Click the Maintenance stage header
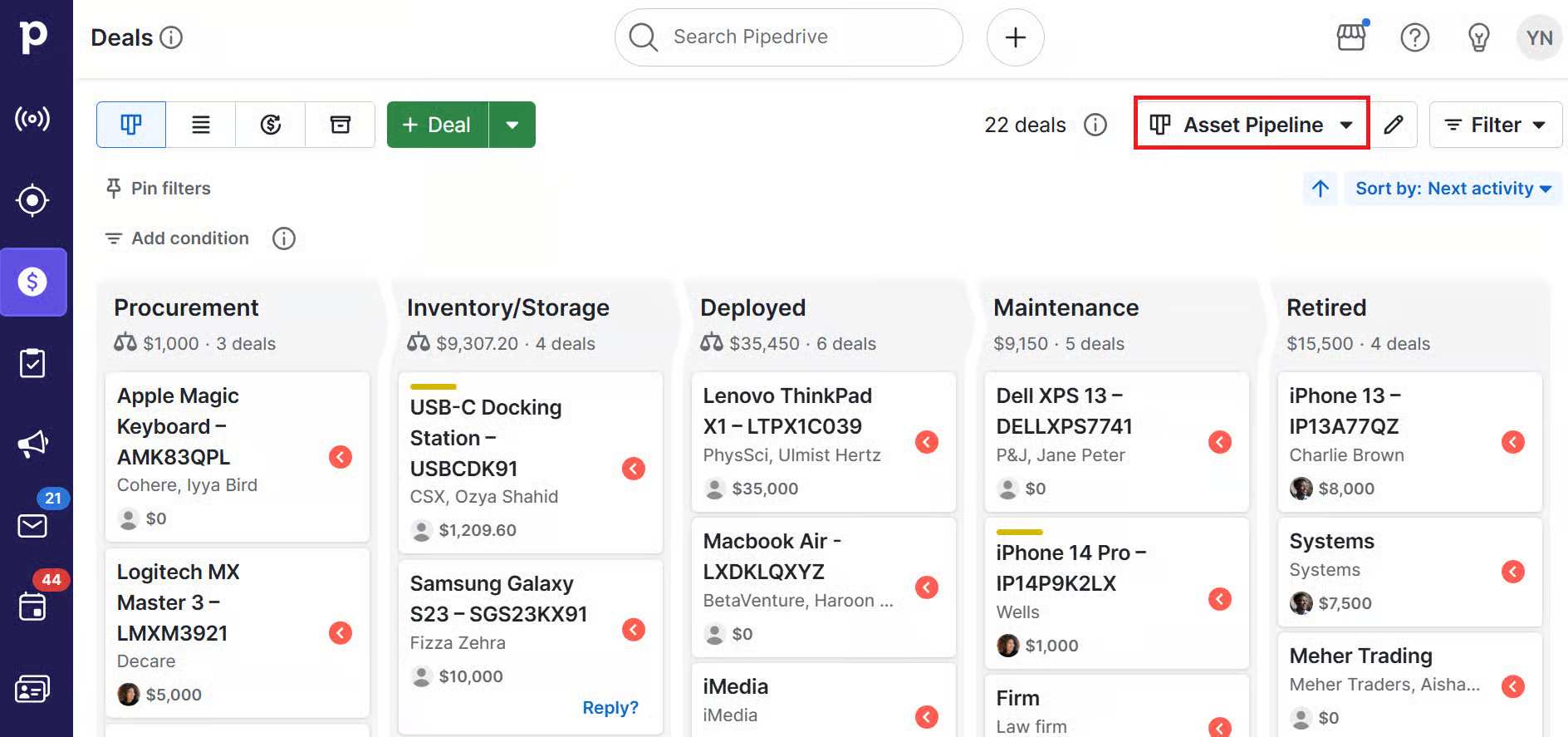Image resolution: width=1568 pixels, height=737 pixels. tap(1066, 307)
